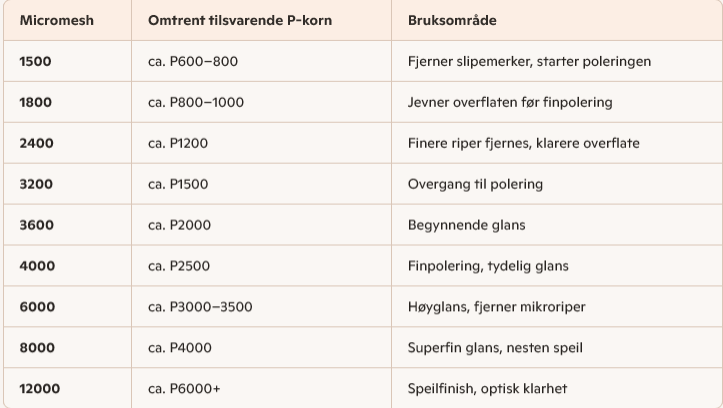Click the ca. P1200 cell
This screenshot has height=408, width=723.
pyautogui.click(x=178, y=143)
